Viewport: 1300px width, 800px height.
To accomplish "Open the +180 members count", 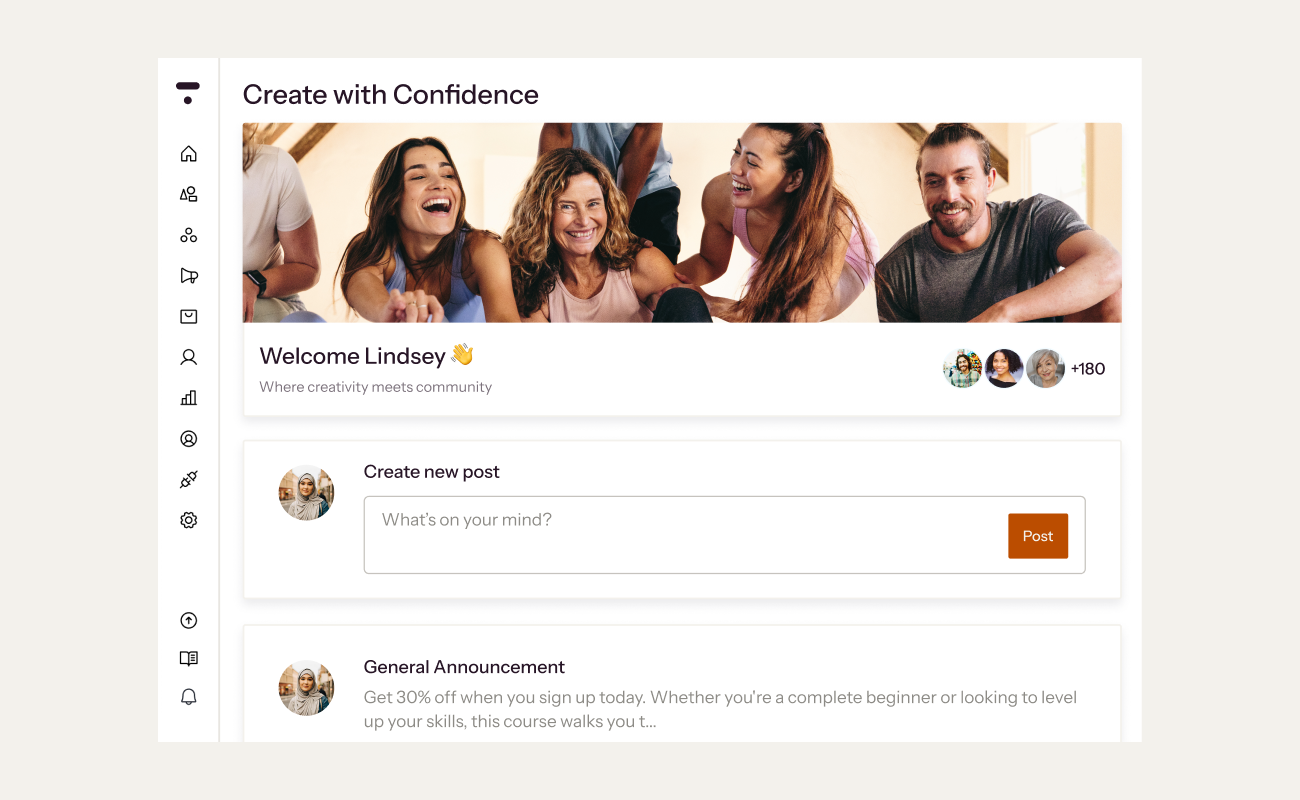I will pyautogui.click(x=1088, y=369).
